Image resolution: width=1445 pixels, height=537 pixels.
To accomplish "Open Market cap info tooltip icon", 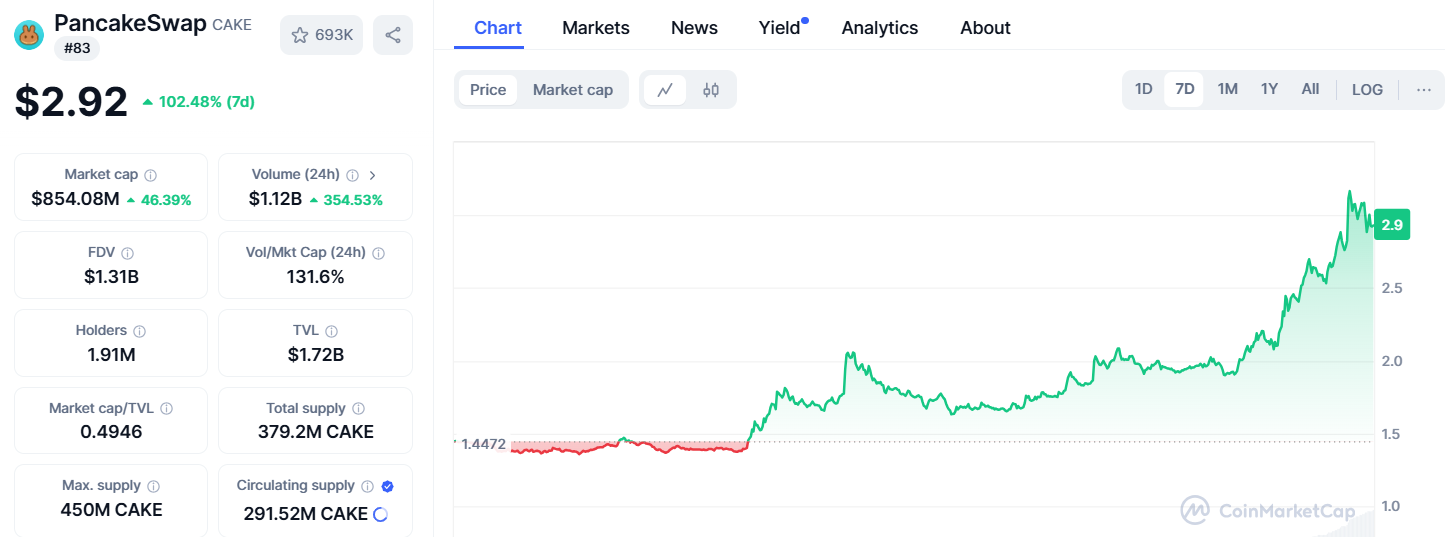I will [x=150, y=175].
